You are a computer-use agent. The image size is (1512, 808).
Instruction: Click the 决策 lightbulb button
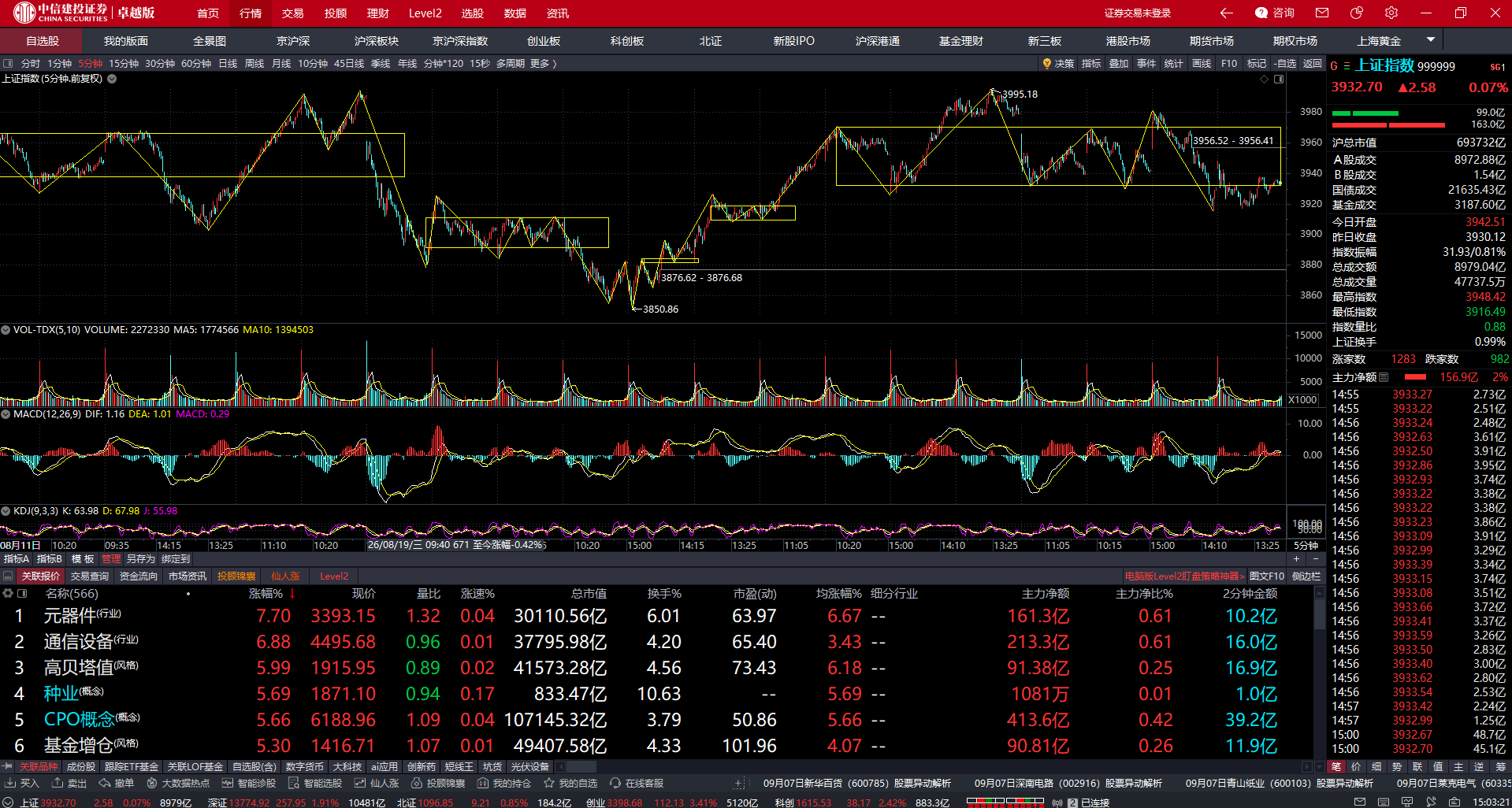coord(1058,63)
